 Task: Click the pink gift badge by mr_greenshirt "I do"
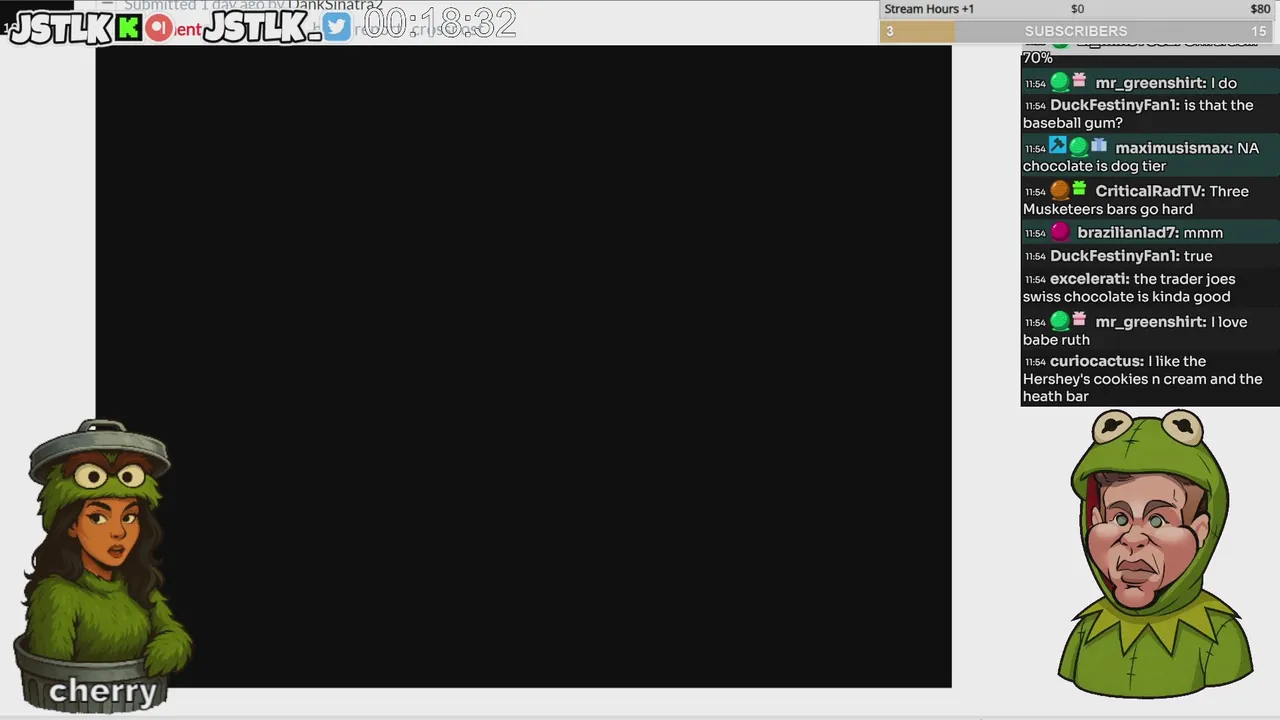pyautogui.click(x=1079, y=82)
